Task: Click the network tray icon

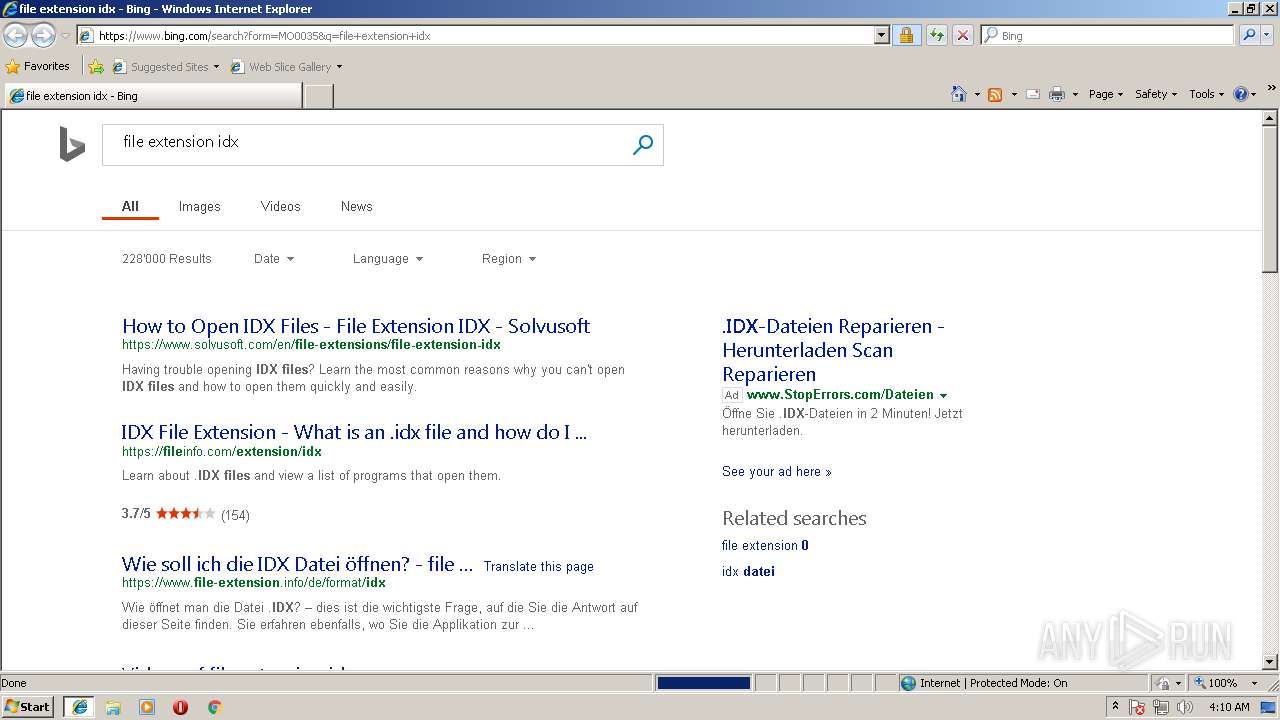Action: pos(1161,707)
